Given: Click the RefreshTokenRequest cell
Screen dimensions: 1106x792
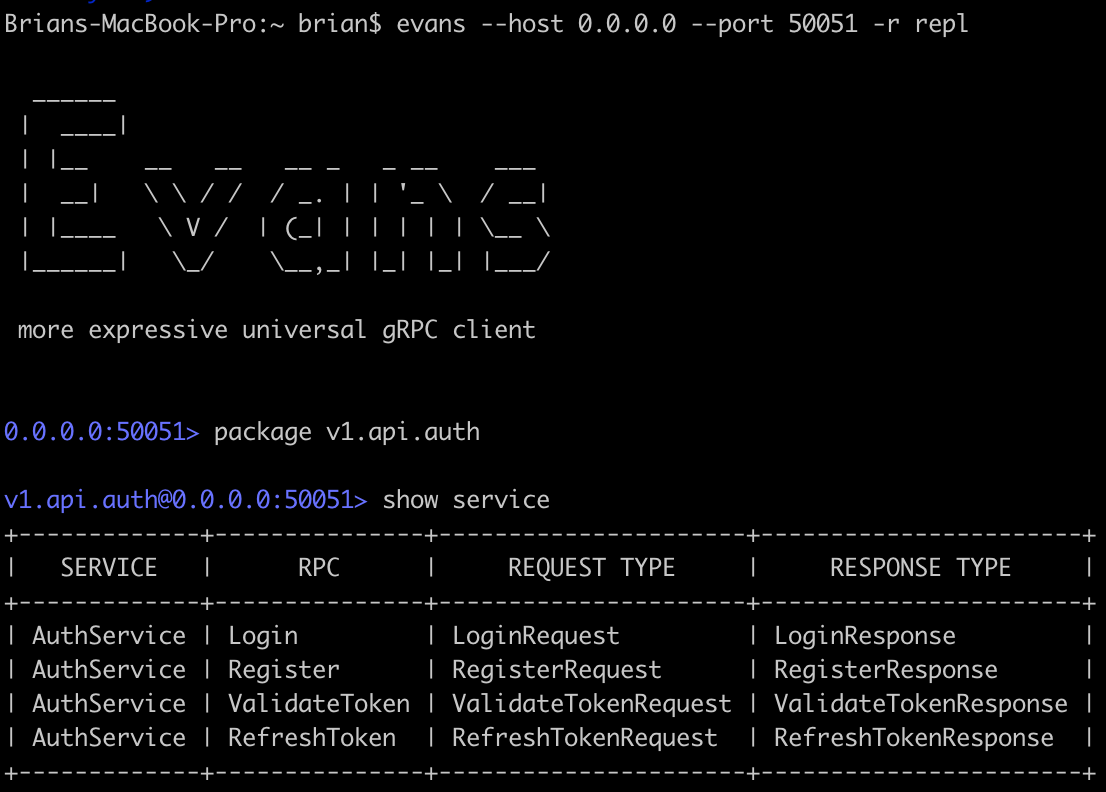Looking at the screenshot, I should pyautogui.click(x=584, y=738).
